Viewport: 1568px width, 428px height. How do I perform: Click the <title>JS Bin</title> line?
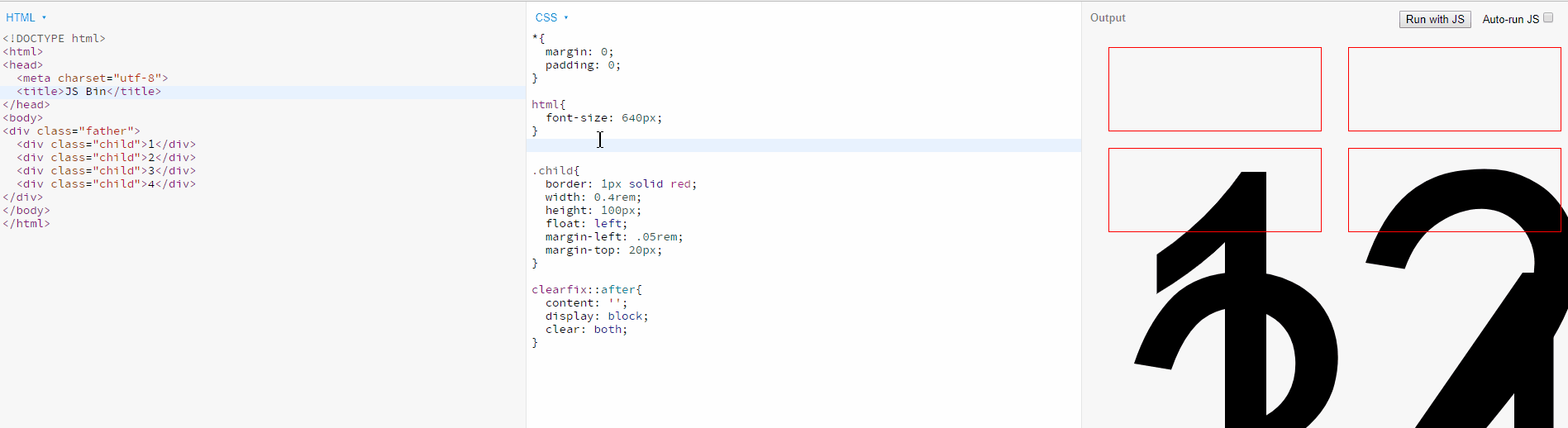(x=88, y=91)
